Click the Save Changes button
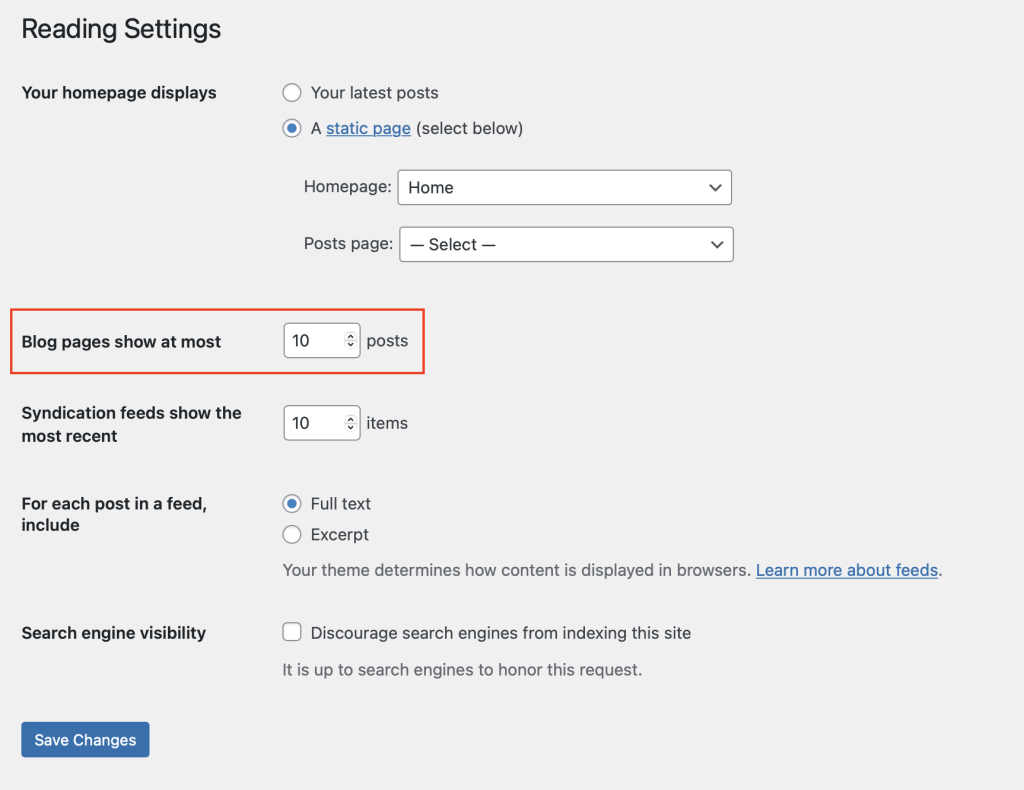The height and width of the screenshot is (790, 1024). point(84,739)
